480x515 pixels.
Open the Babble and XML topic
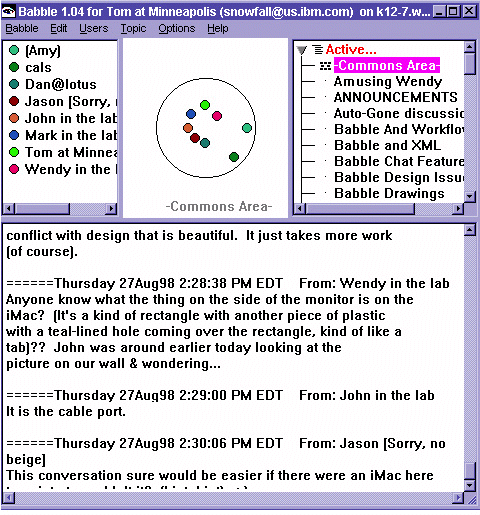387,145
